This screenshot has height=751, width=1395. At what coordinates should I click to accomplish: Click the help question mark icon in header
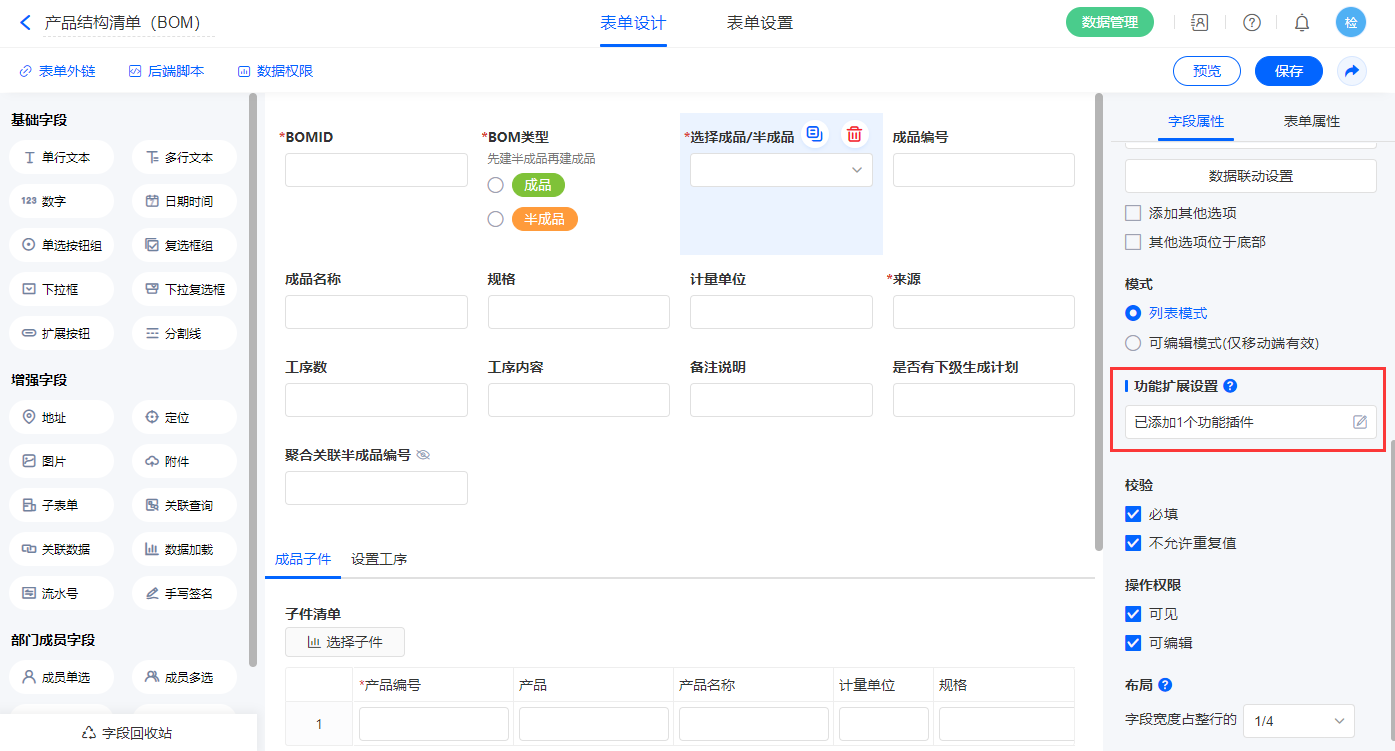point(1251,22)
